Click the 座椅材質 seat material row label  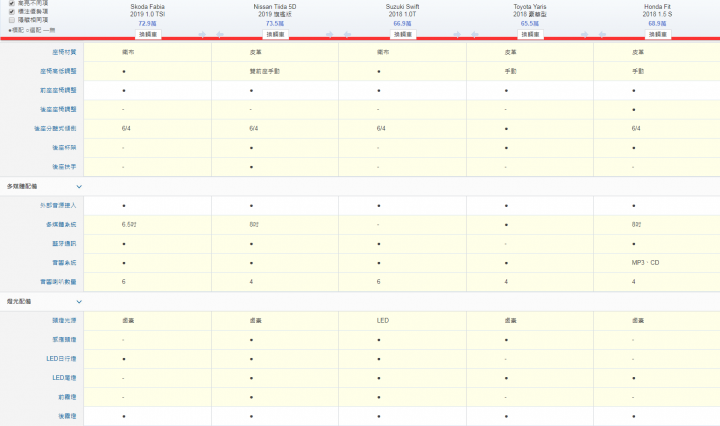(x=64, y=52)
